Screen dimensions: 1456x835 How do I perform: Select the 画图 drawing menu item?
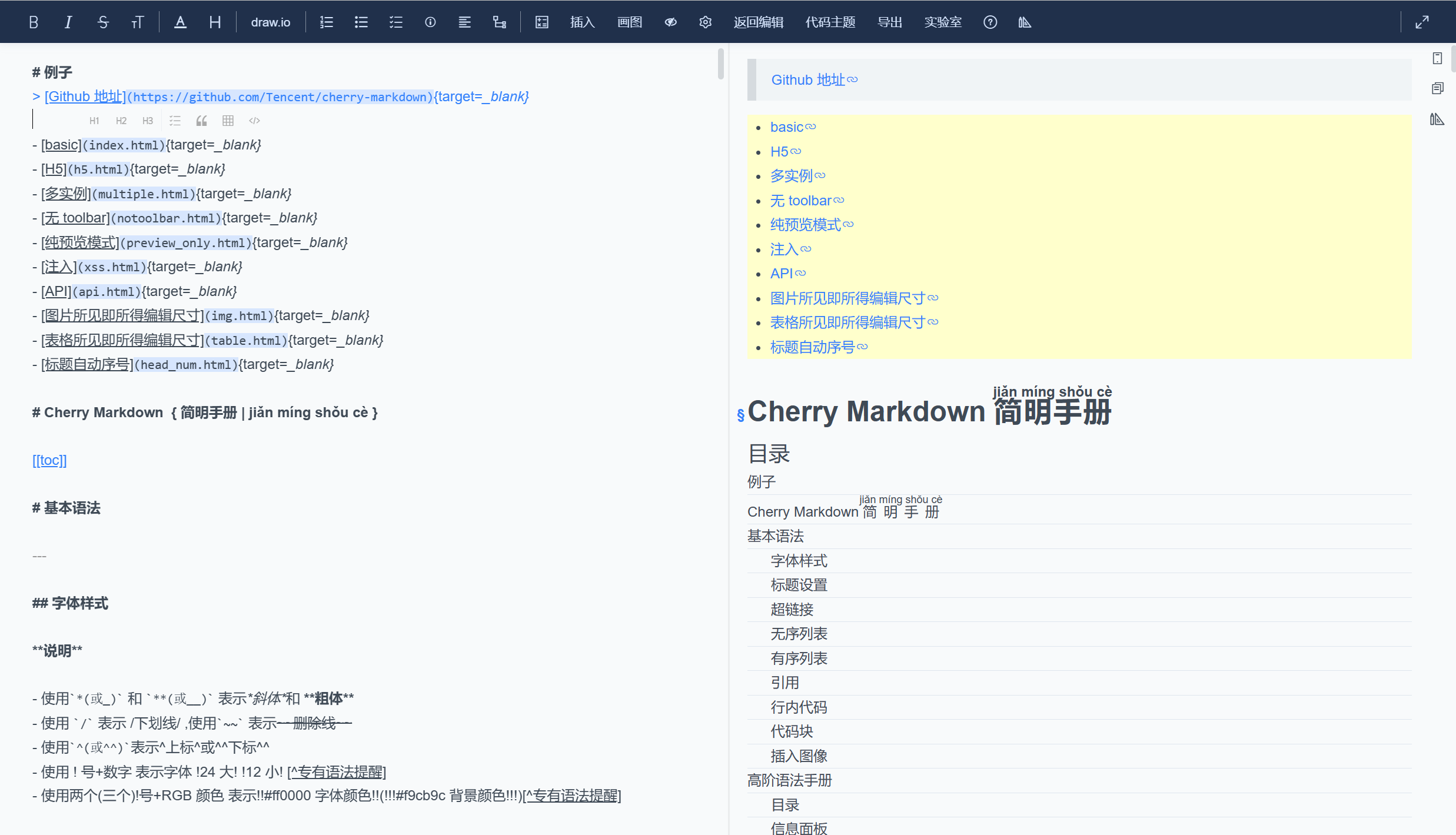(629, 22)
